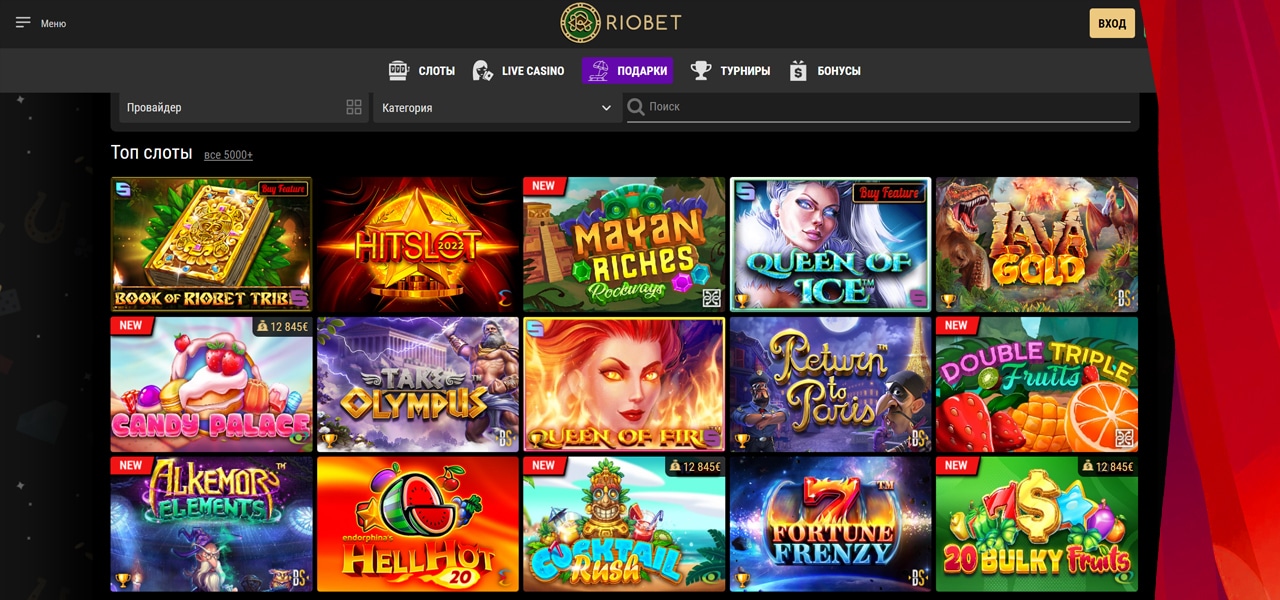Screen dimensions: 1280x600
Task: Select the ТУРНИРЫ menu item
Action: [731, 70]
